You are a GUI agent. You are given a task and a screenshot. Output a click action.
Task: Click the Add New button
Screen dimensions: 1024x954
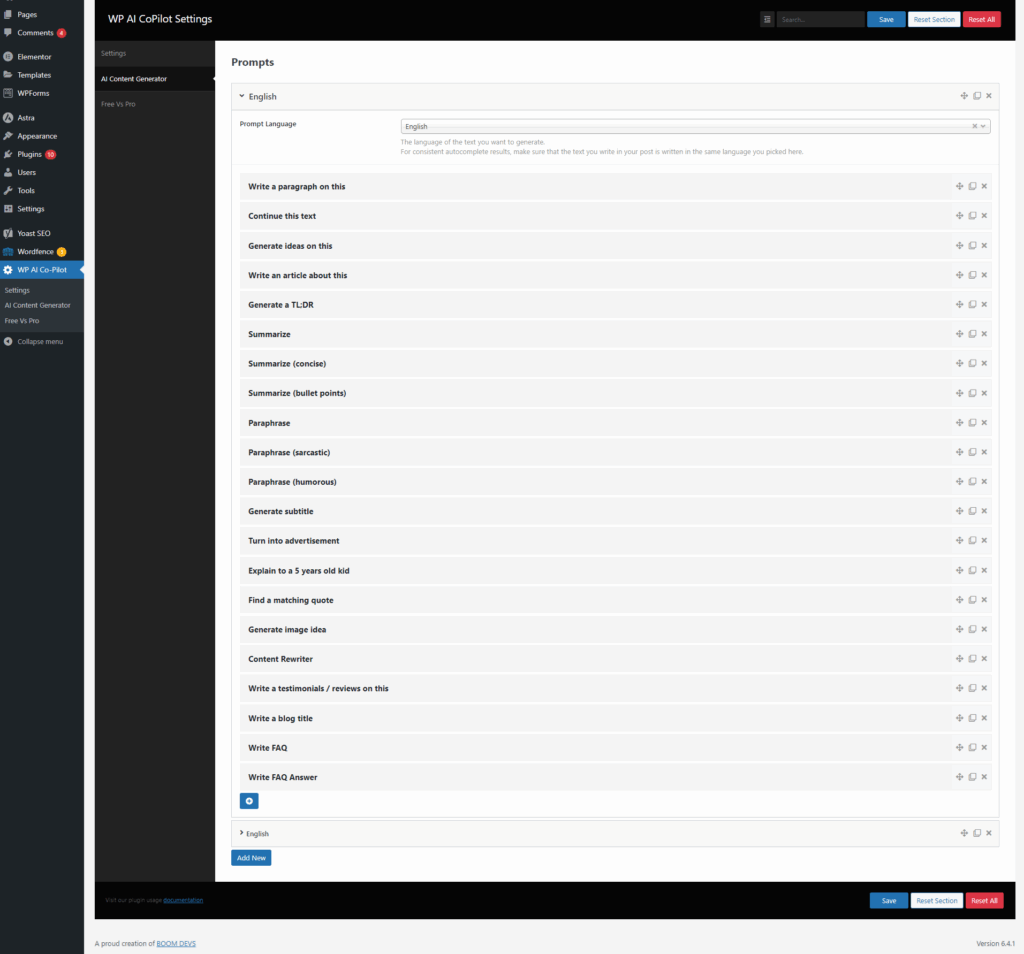tap(251, 857)
